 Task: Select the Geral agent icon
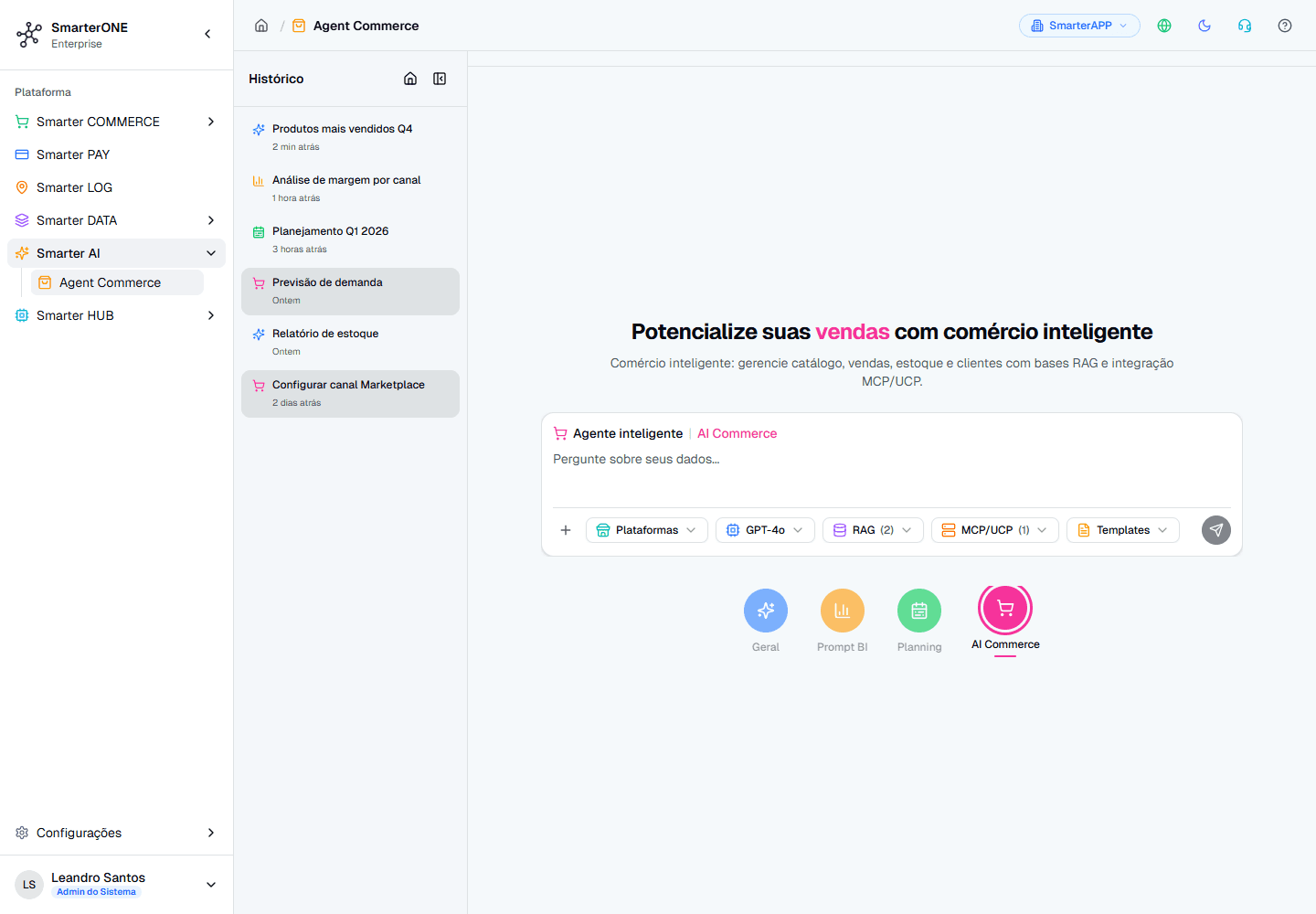[x=766, y=611]
